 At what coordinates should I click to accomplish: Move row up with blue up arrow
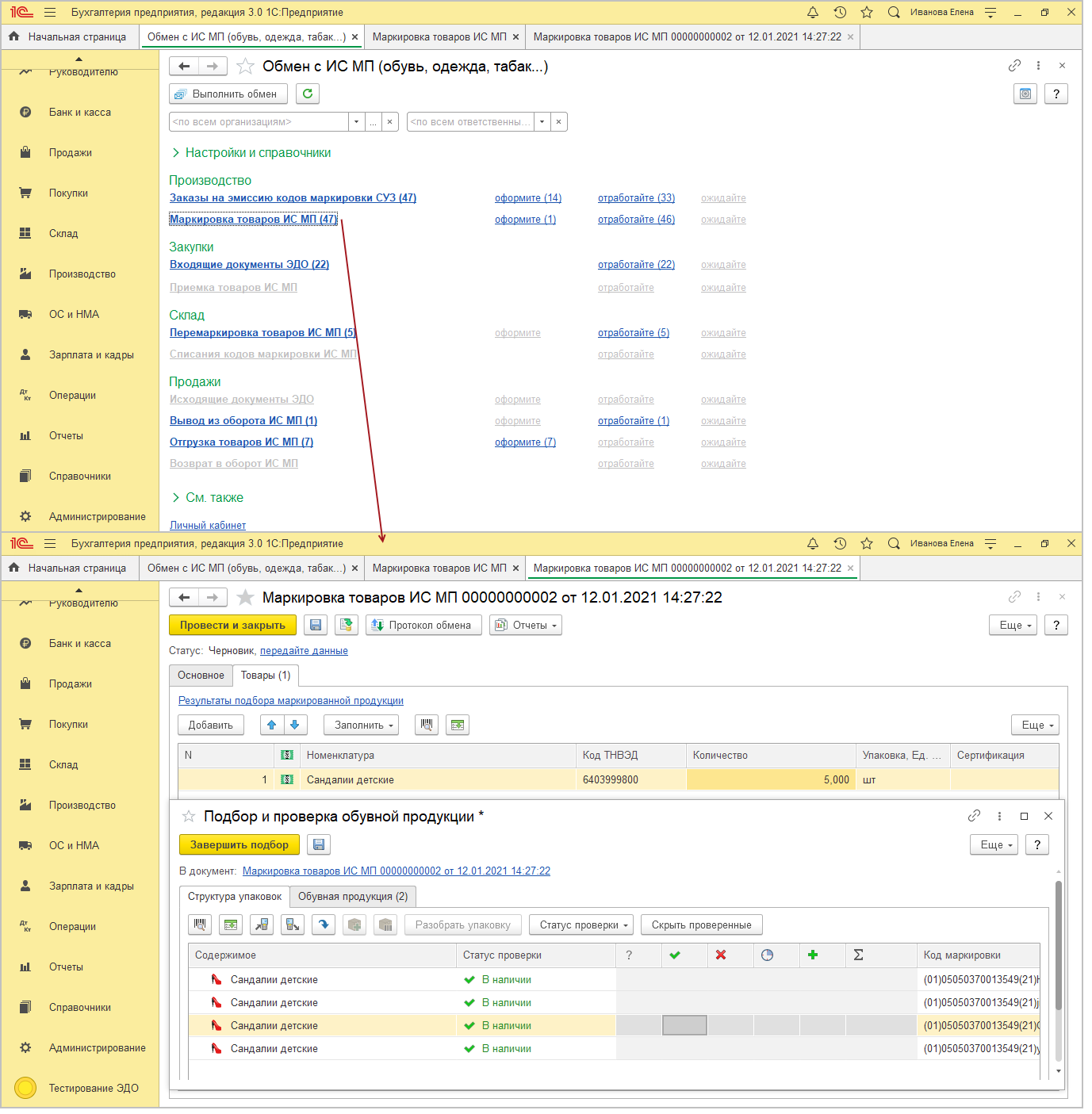(272, 725)
